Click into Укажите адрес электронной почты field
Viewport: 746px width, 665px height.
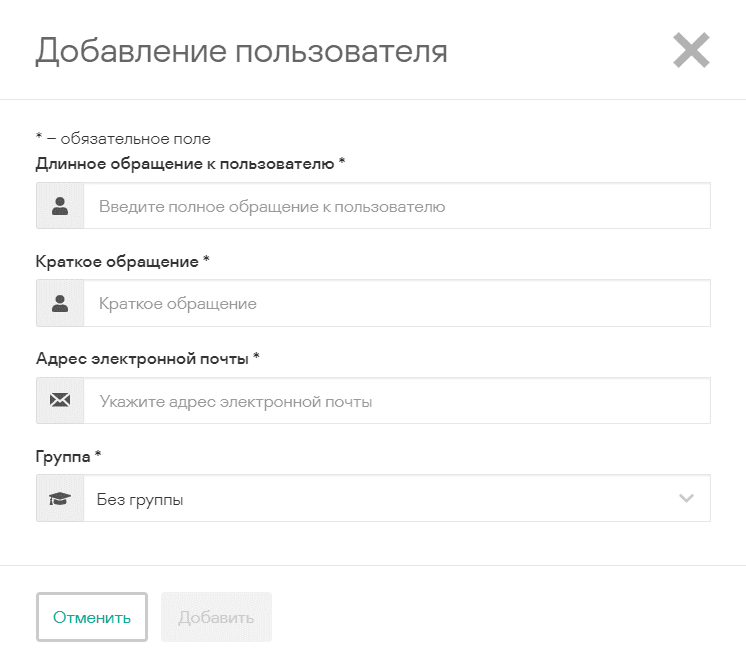pyautogui.click(x=396, y=401)
